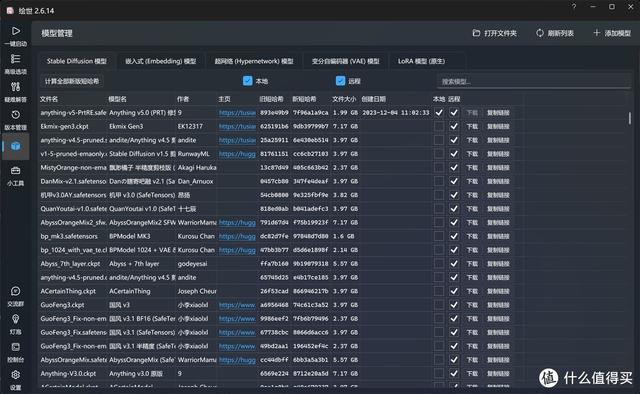
Task: Click 下载 for Anything-V3.0.ckpt row
Action: [x=472, y=374]
